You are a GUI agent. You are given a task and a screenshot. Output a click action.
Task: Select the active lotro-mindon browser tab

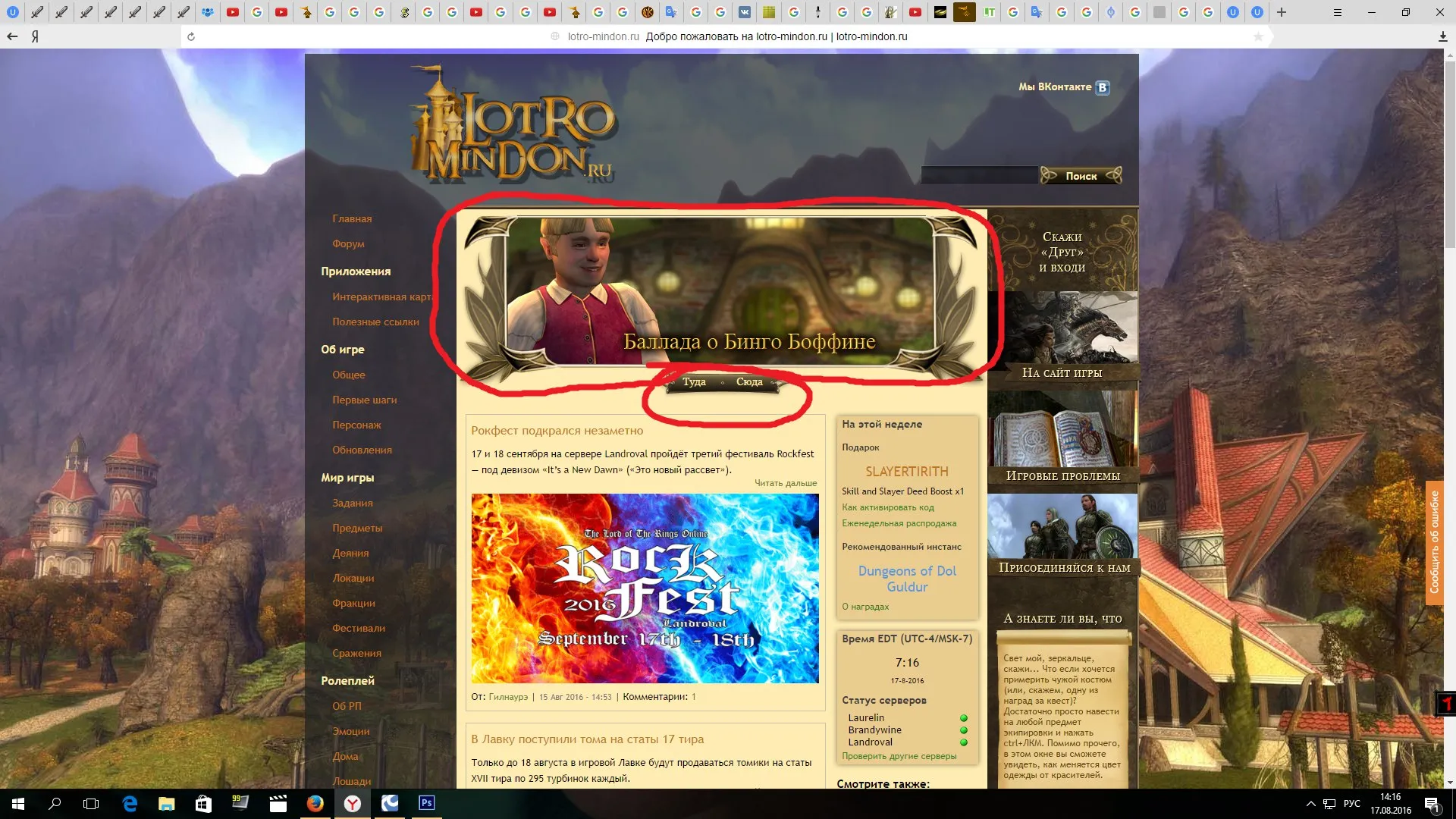point(964,12)
